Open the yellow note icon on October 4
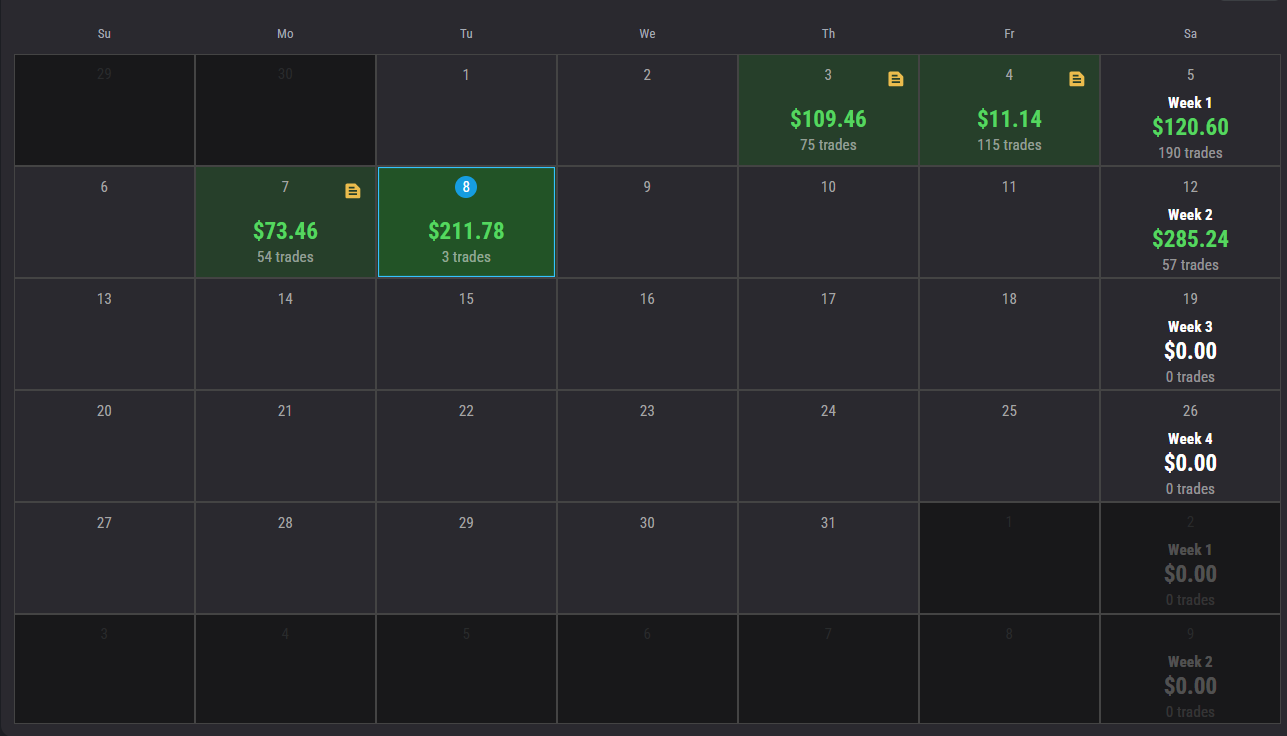This screenshot has height=736, width=1287. pyautogui.click(x=1077, y=78)
